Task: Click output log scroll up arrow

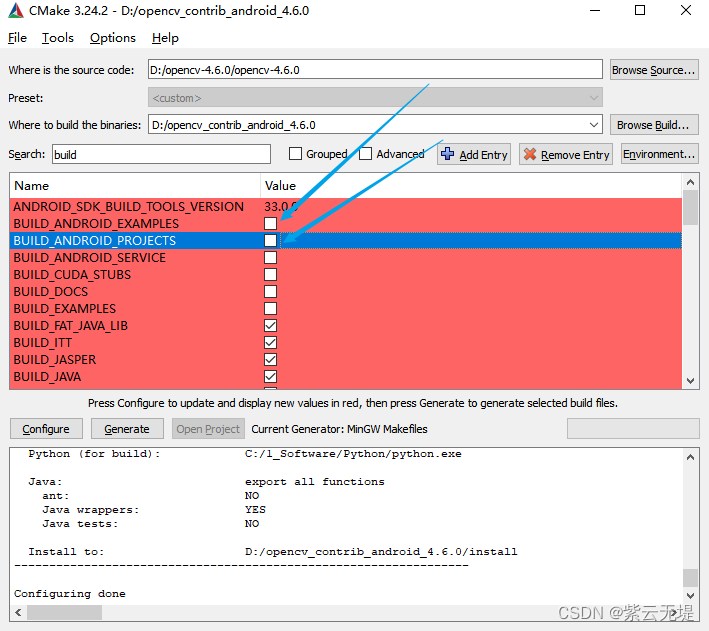Action: (690, 457)
